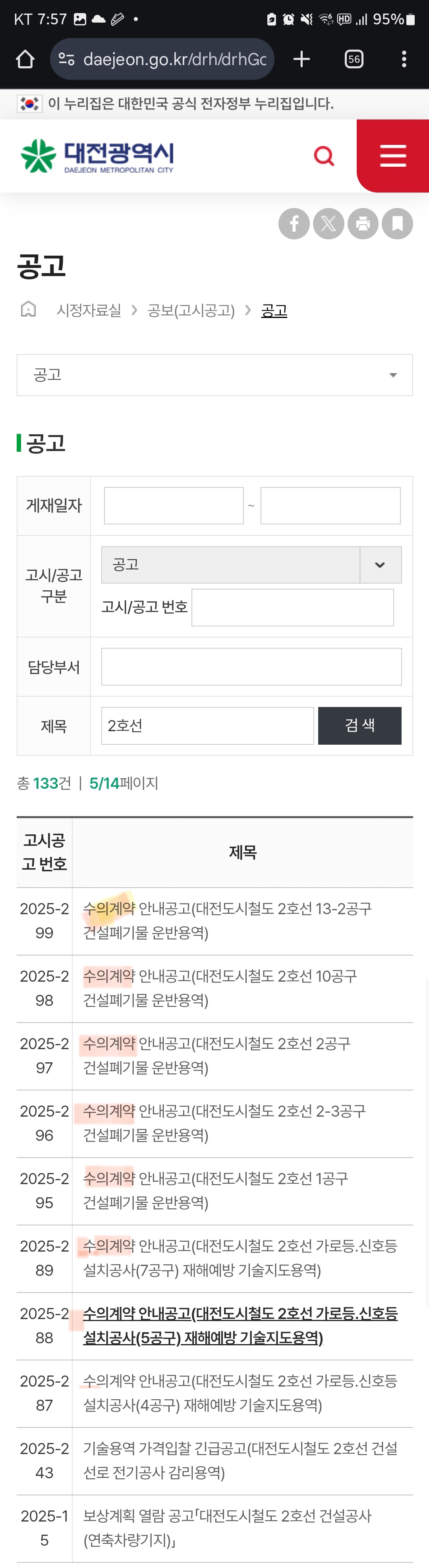Click the site info icon in address bar
This screenshot has width=429, height=1568.
point(66,59)
